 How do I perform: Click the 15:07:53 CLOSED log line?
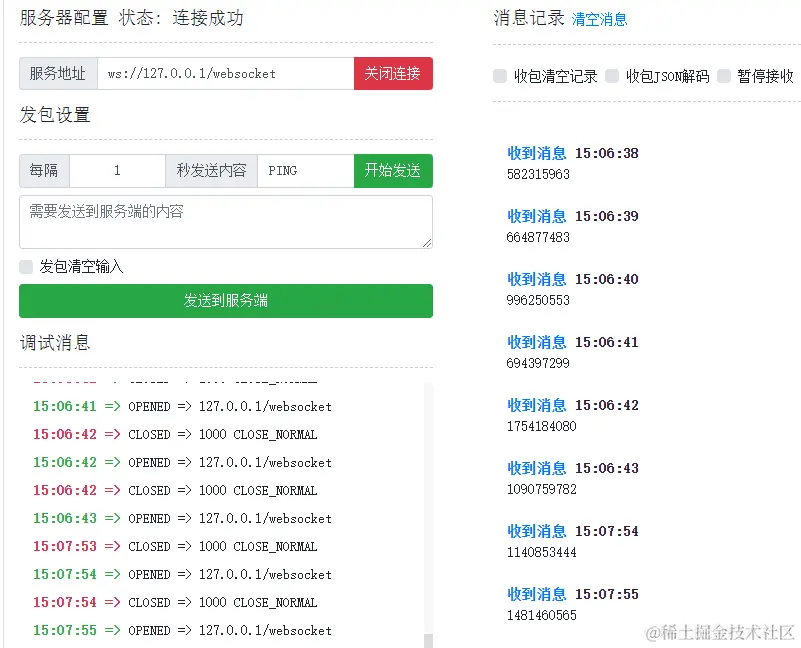pyautogui.click(x=175, y=546)
